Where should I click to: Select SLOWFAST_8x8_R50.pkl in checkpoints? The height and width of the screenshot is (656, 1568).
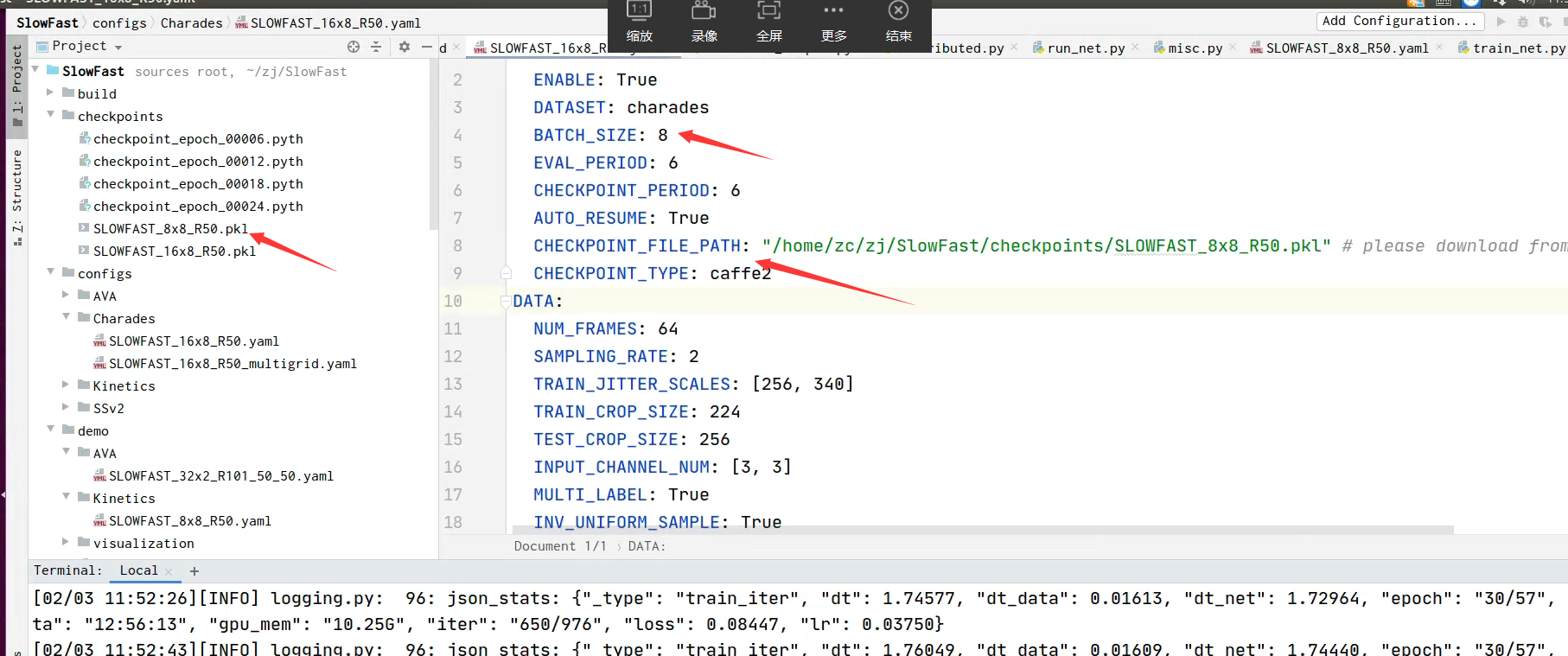pos(170,229)
